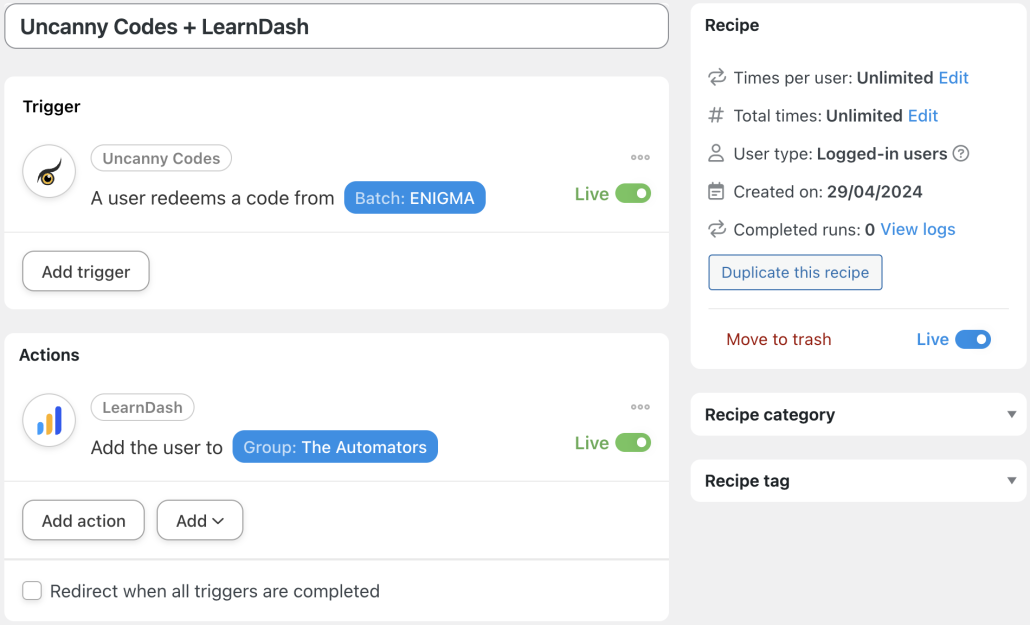This screenshot has height=625, width=1030.
Task: Open the Add dropdown next to Add action
Action: coord(199,520)
